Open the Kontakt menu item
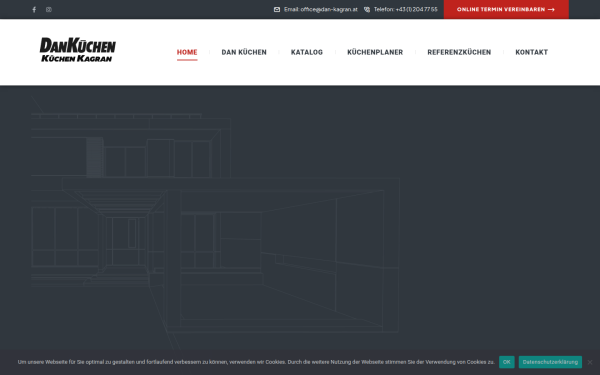This screenshot has width=600, height=375. pyautogui.click(x=532, y=52)
